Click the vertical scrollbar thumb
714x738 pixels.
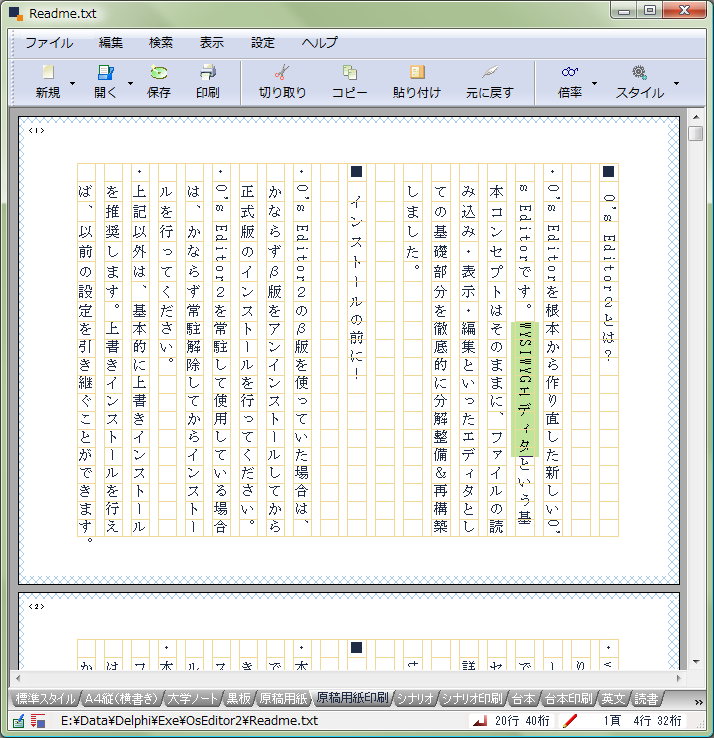coord(696,133)
